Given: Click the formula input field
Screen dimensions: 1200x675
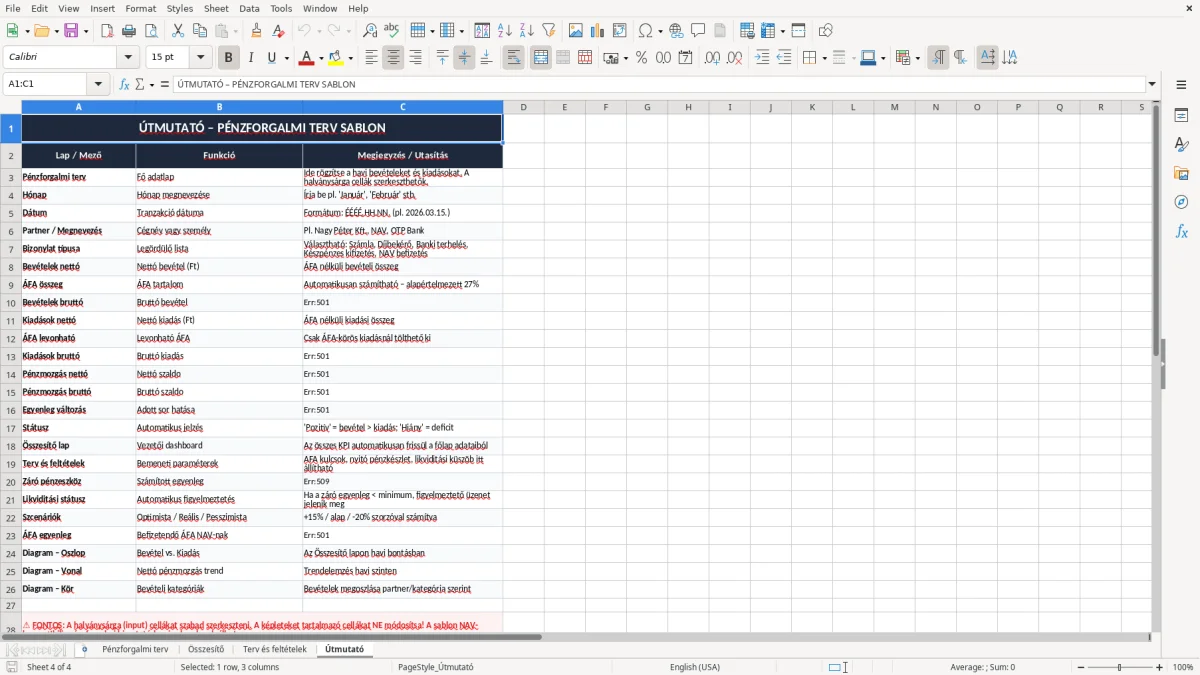Looking at the screenshot, I should click(x=659, y=84).
